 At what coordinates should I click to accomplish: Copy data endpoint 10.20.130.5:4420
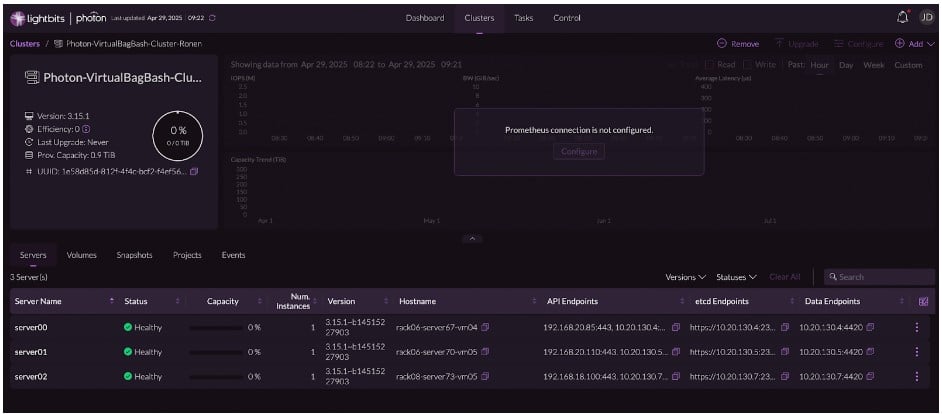871,352
